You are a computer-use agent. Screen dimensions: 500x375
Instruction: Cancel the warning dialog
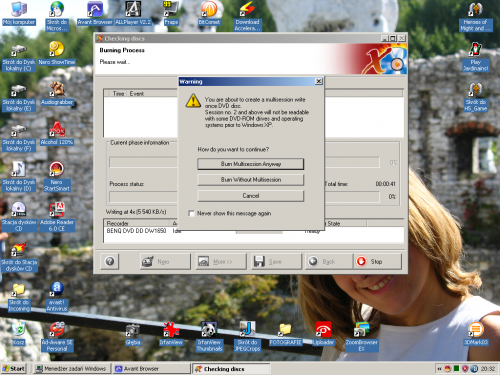point(250,196)
